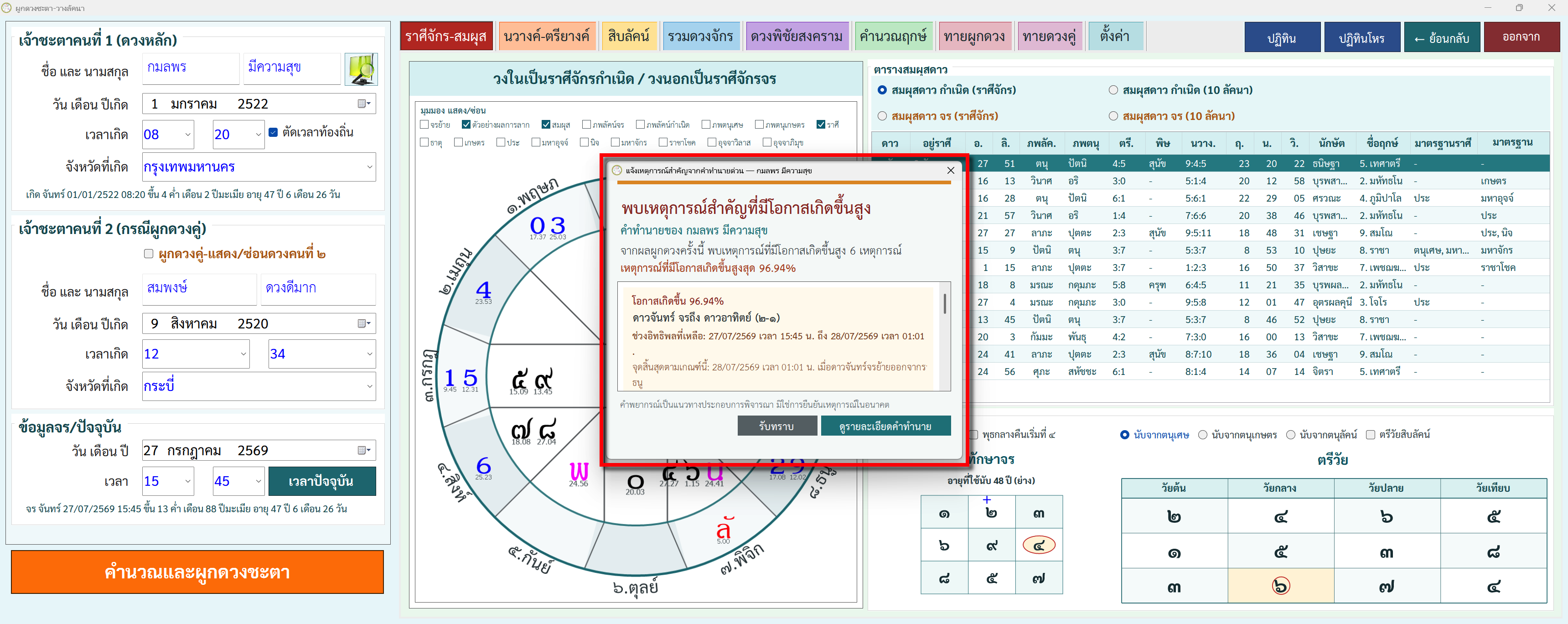The height and width of the screenshot is (624, 1568).
Task: Expand transit minute 45 dropdown
Action: 258,482
